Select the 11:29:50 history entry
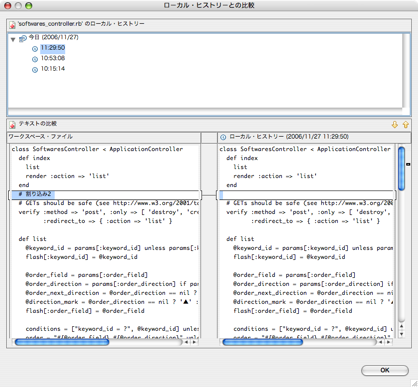The height and width of the screenshot is (387, 418). click(x=53, y=48)
